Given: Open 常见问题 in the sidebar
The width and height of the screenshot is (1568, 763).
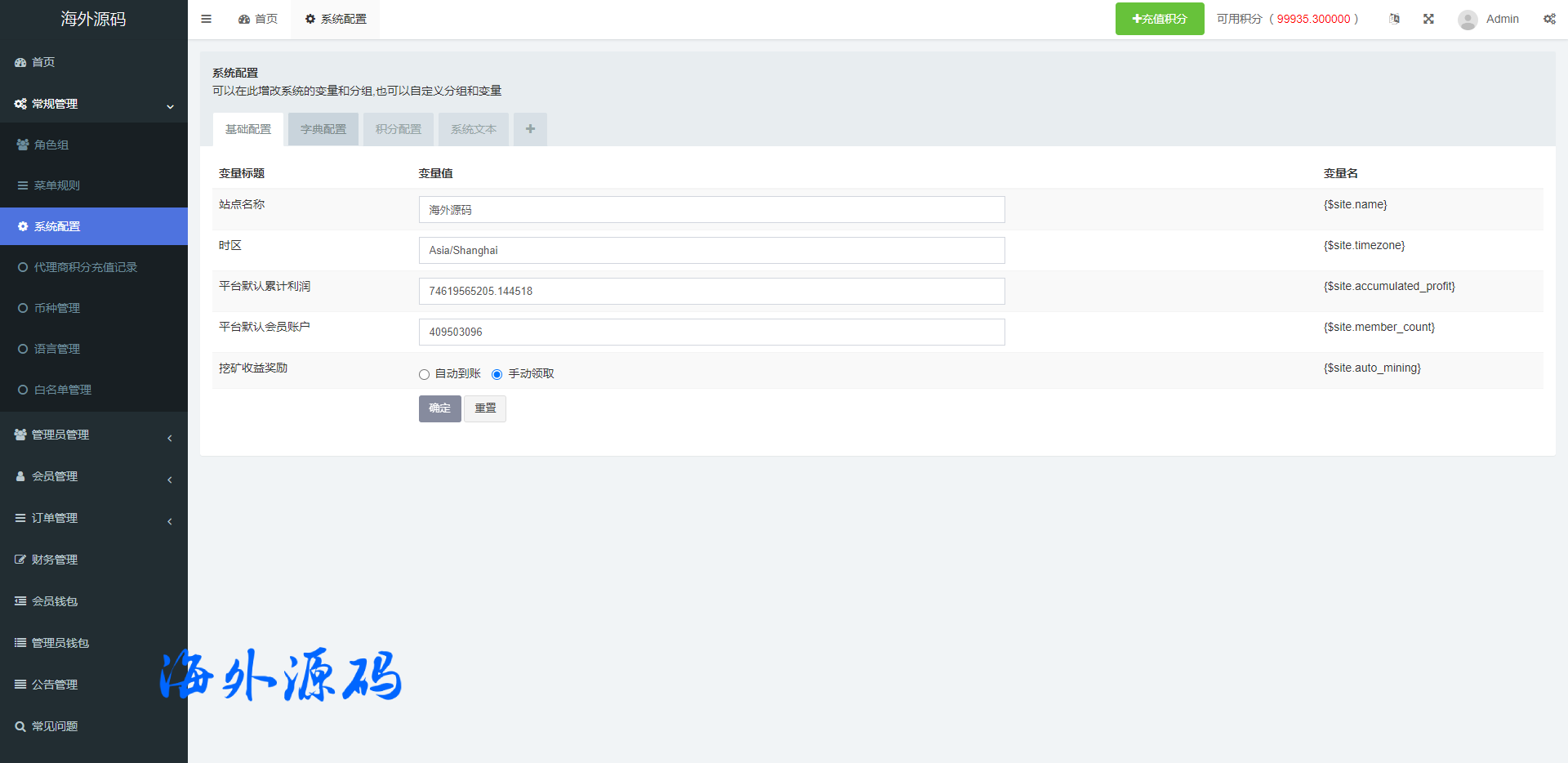Looking at the screenshot, I should (54, 726).
